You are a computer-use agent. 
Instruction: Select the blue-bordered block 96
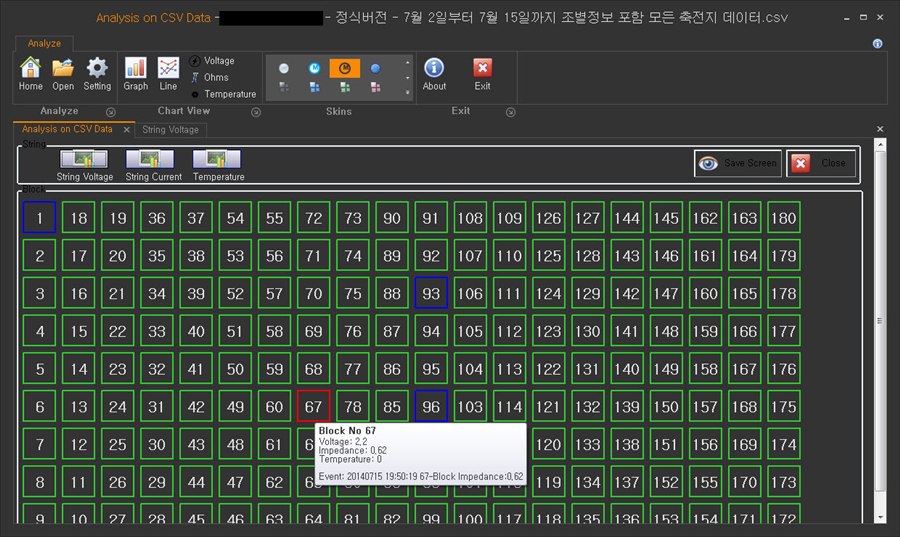click(431, 406)
